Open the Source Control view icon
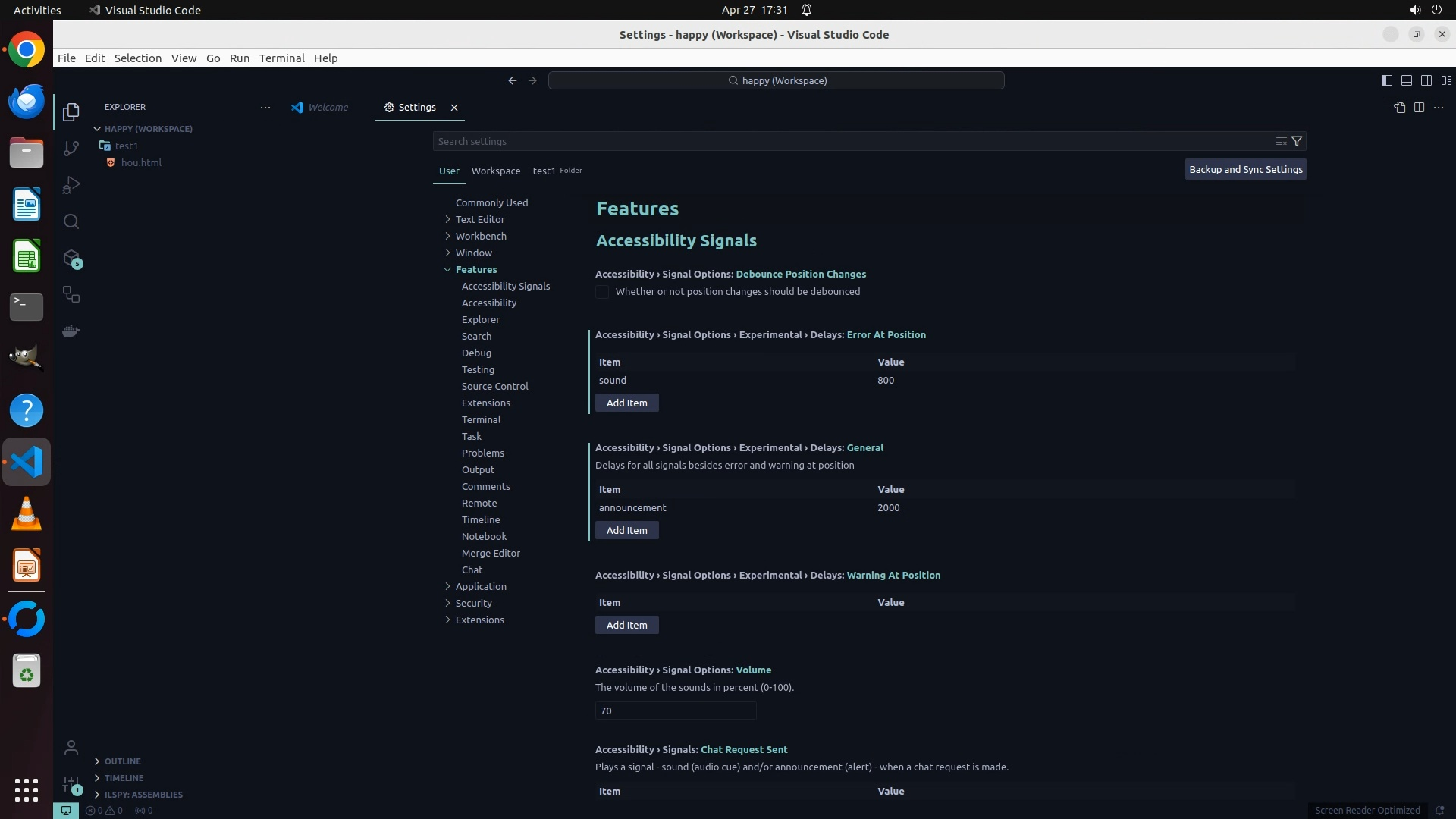Image resolution: width=1456 pixels, height=819 pixels. point(71,149)
